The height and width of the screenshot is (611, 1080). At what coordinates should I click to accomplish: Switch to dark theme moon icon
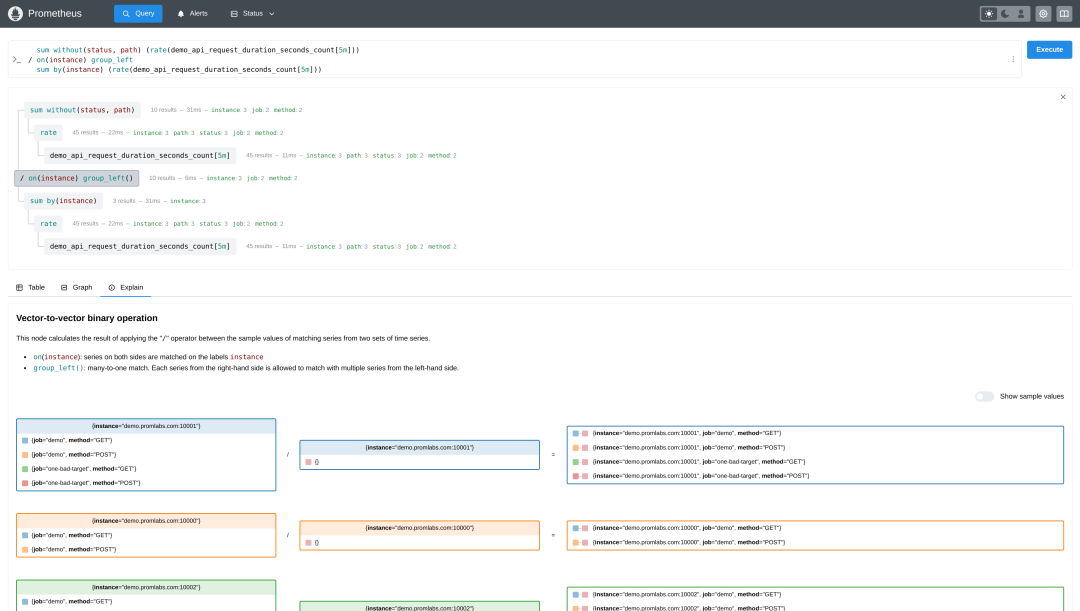pos(1005,14)
